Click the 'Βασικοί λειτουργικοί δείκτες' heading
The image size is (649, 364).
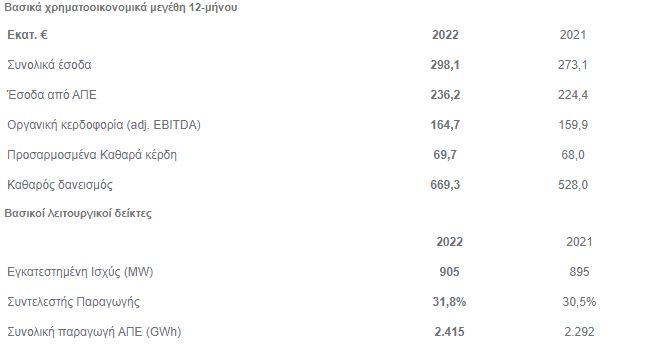[78, 214]
